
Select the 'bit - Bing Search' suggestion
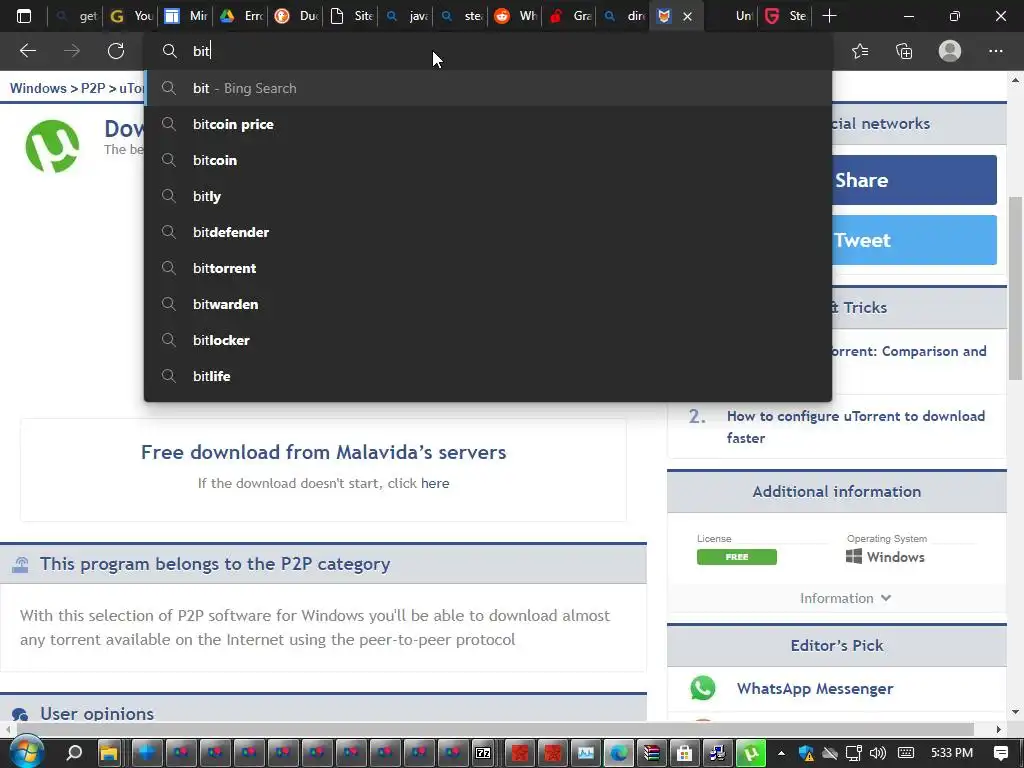tap(488, 88)
